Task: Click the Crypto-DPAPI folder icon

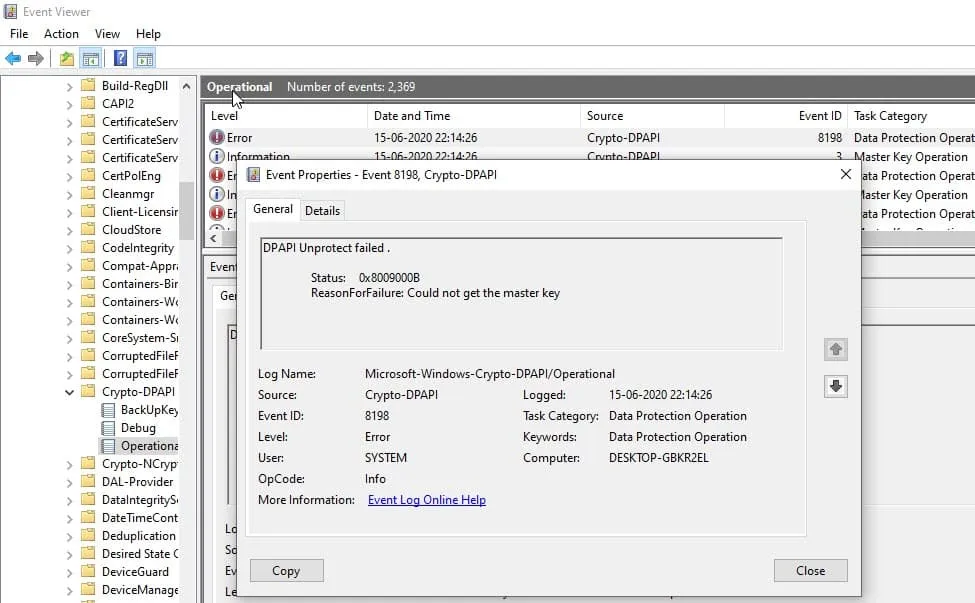Action: pos(89,391)
